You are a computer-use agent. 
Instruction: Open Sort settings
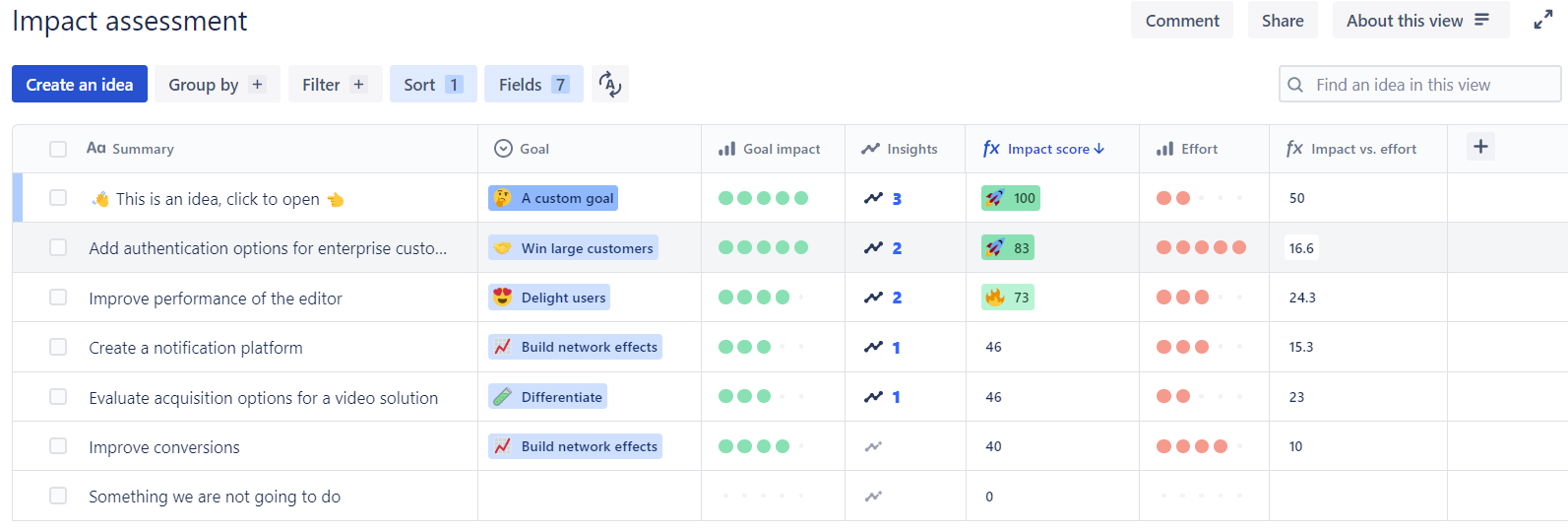(433, 84)
